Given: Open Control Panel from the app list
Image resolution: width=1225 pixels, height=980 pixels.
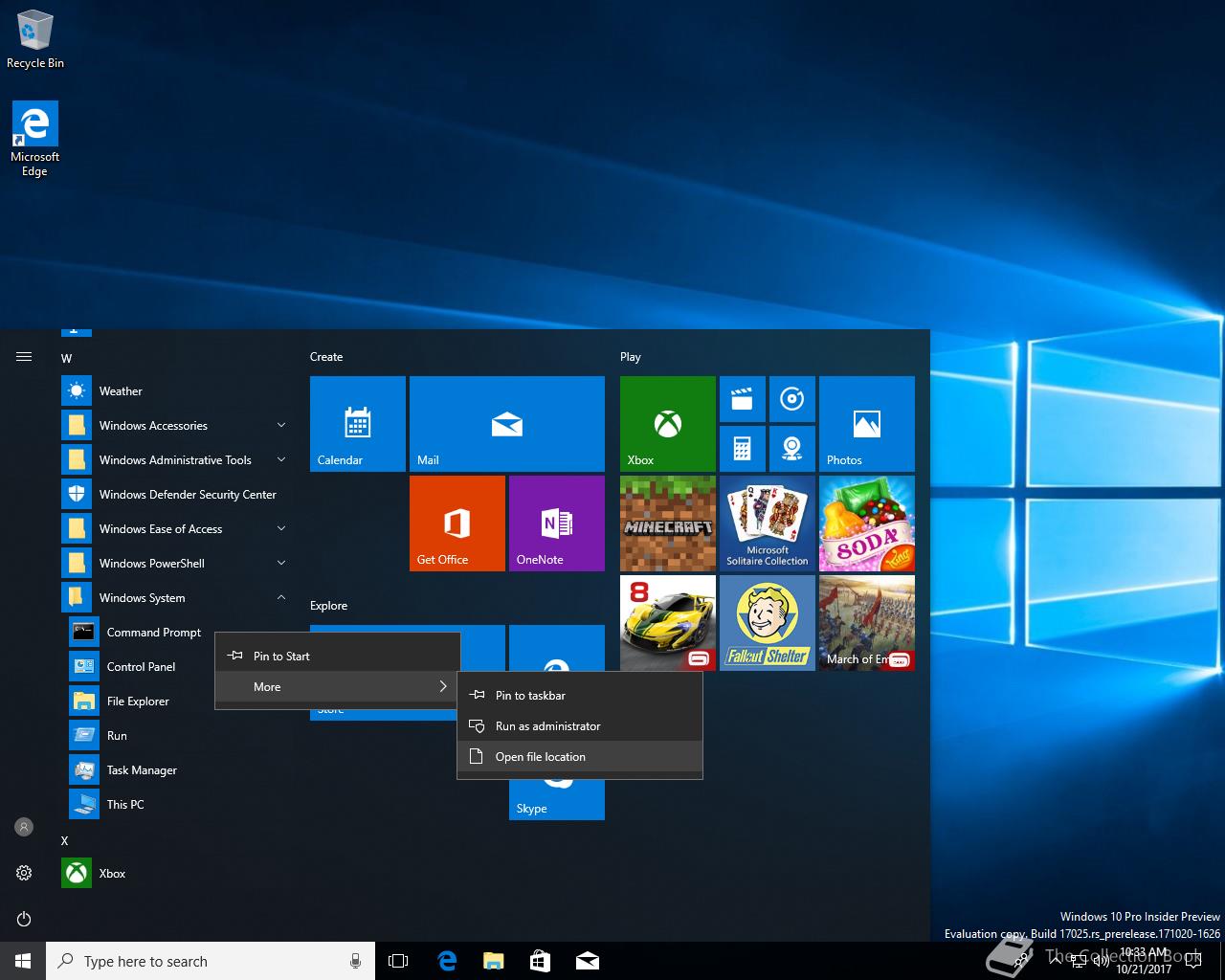Looking at the screenshot, I should 141,667.
